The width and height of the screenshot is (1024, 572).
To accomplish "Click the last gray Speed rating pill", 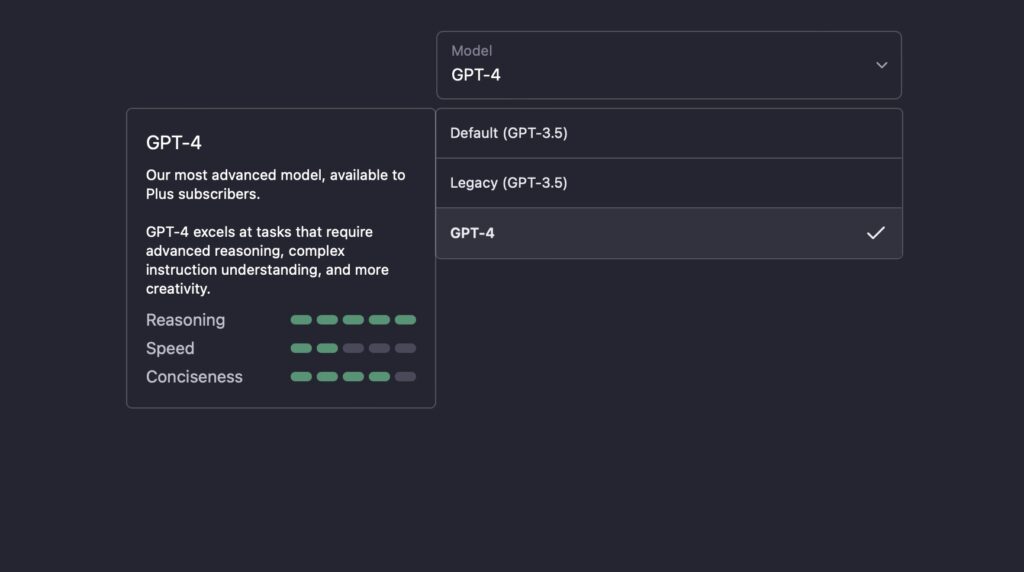I will tap(405, 348).
